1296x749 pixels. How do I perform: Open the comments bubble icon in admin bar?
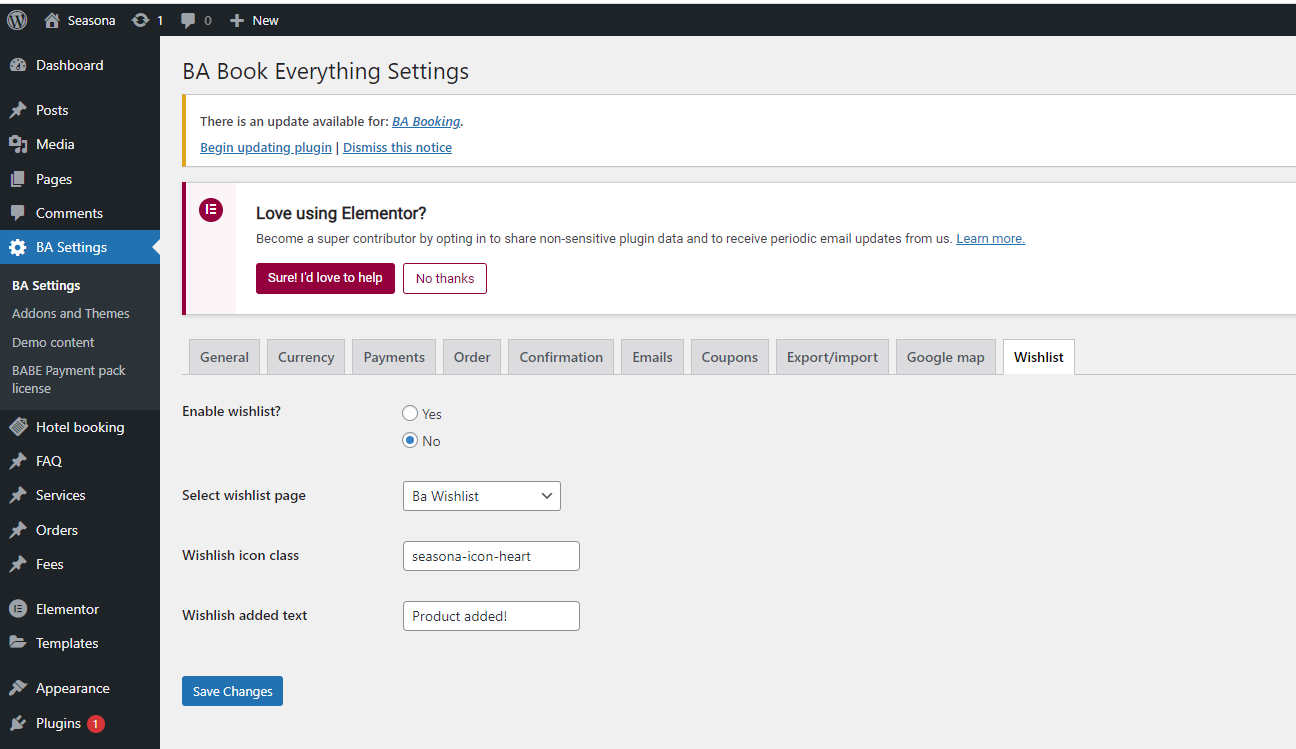[188, 20]
